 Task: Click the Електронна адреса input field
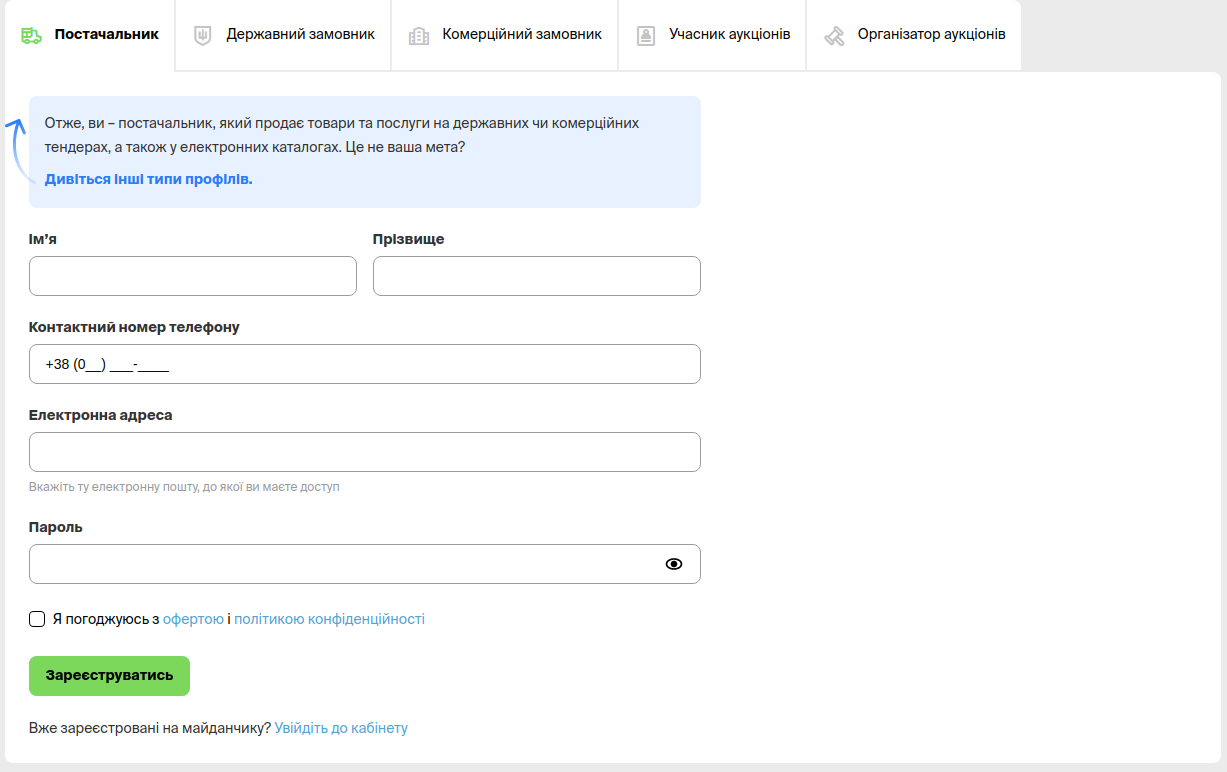click(x=365, y=452)
